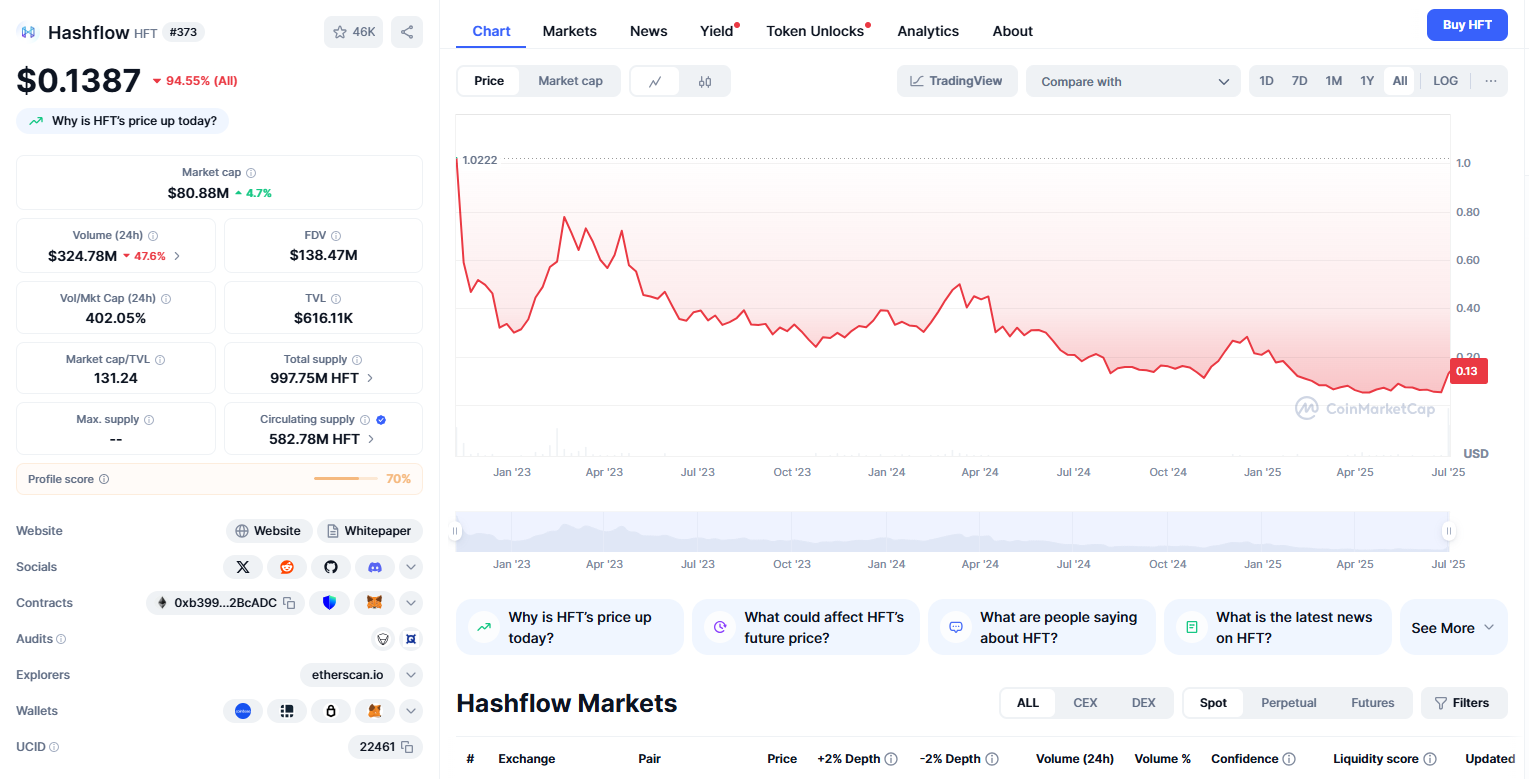
Task: Set chart range to 1M
Action: click(1333, 81)
